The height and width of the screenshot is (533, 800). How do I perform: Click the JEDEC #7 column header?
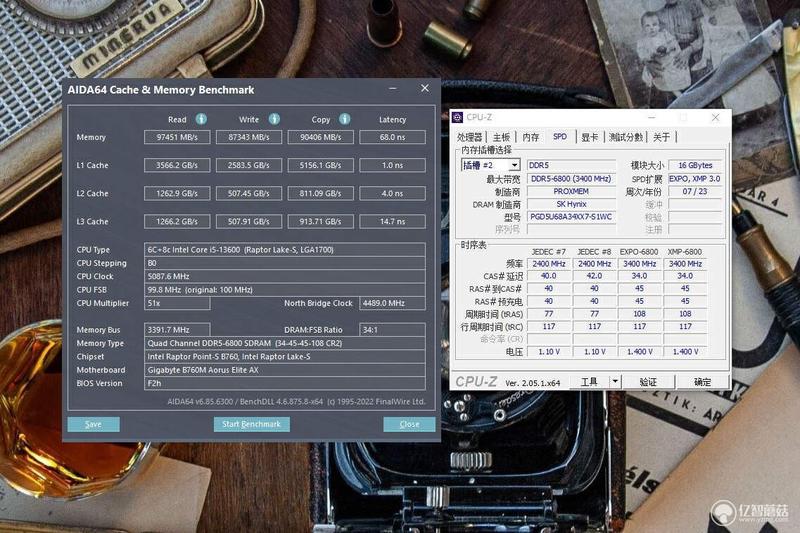tap(548, 252)
